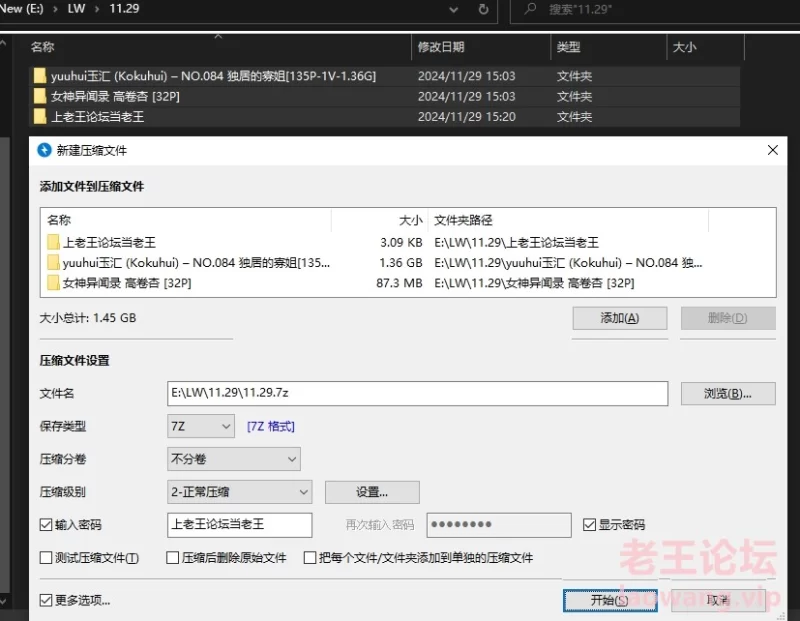
Task: Click 11.29 in breadcrumb path
Action: tap(124, 9)
